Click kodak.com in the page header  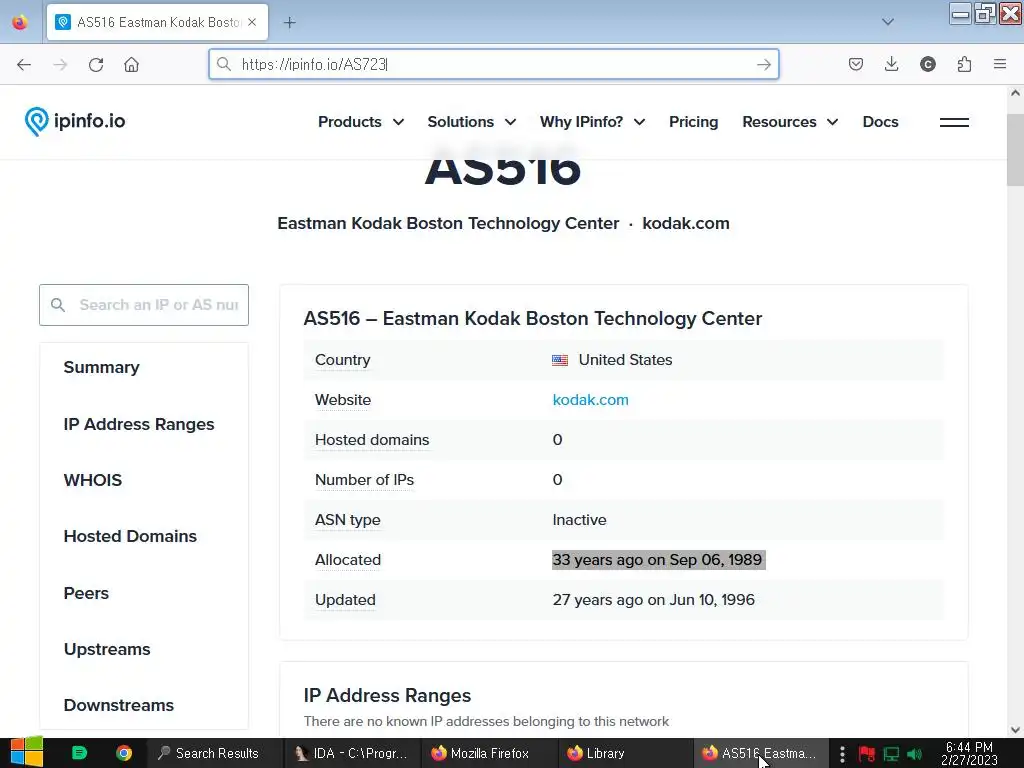[x=686, y=223]
